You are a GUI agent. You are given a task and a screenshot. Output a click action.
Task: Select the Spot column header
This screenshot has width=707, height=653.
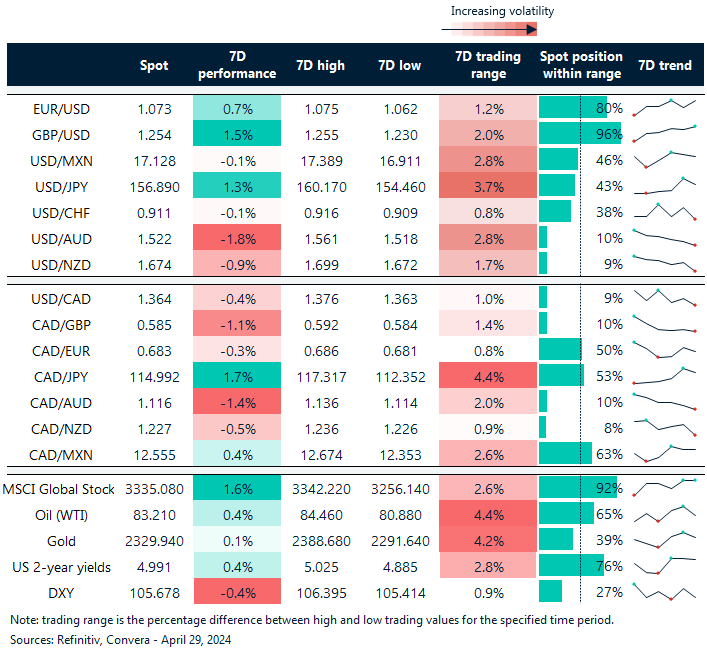[x=155, y=65]
